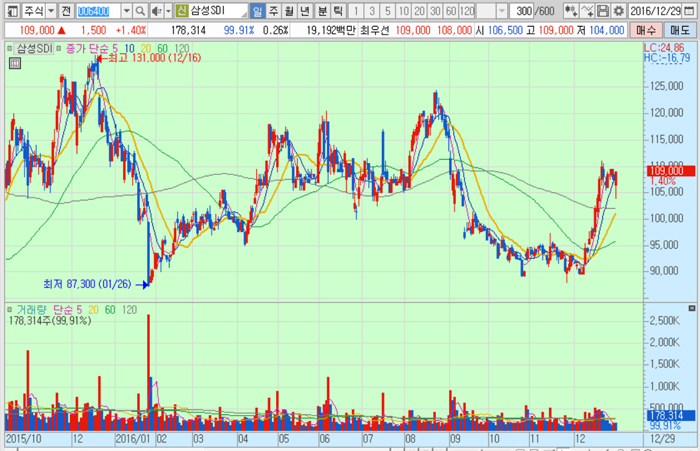
Task: Switch chart to 월 (monthly) period
Action: pos(290,11)
